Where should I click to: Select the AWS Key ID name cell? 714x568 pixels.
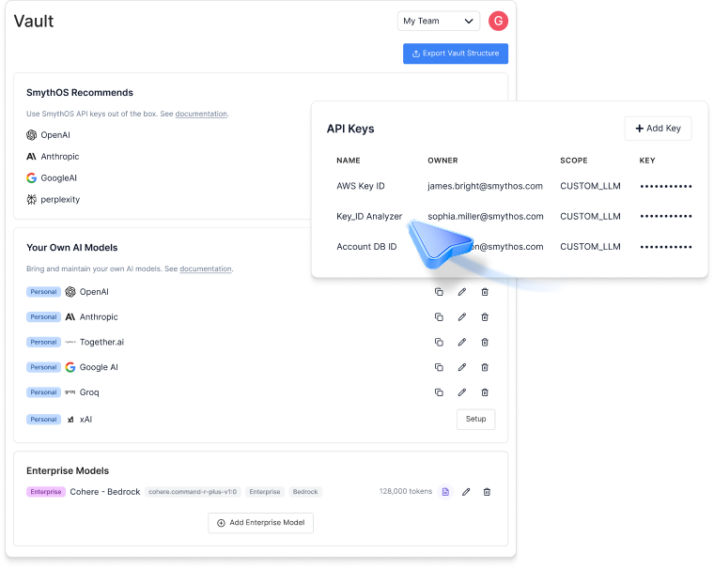click(361, 186)
